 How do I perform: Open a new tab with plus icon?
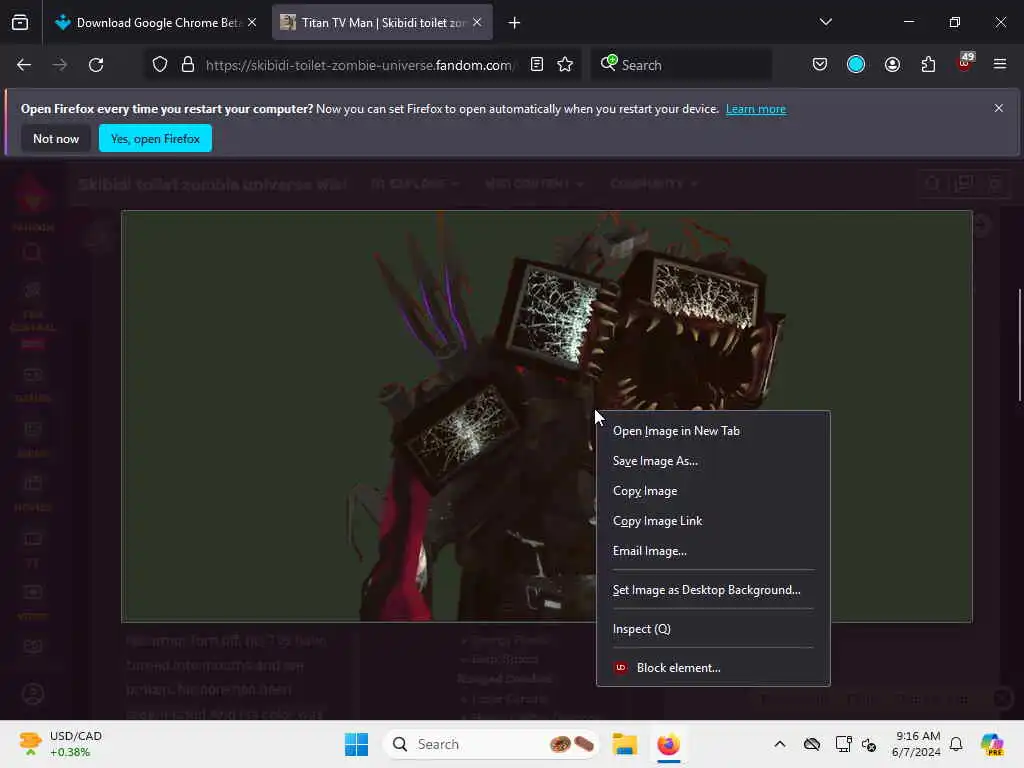pyautogui.click(x=515, y=23)
